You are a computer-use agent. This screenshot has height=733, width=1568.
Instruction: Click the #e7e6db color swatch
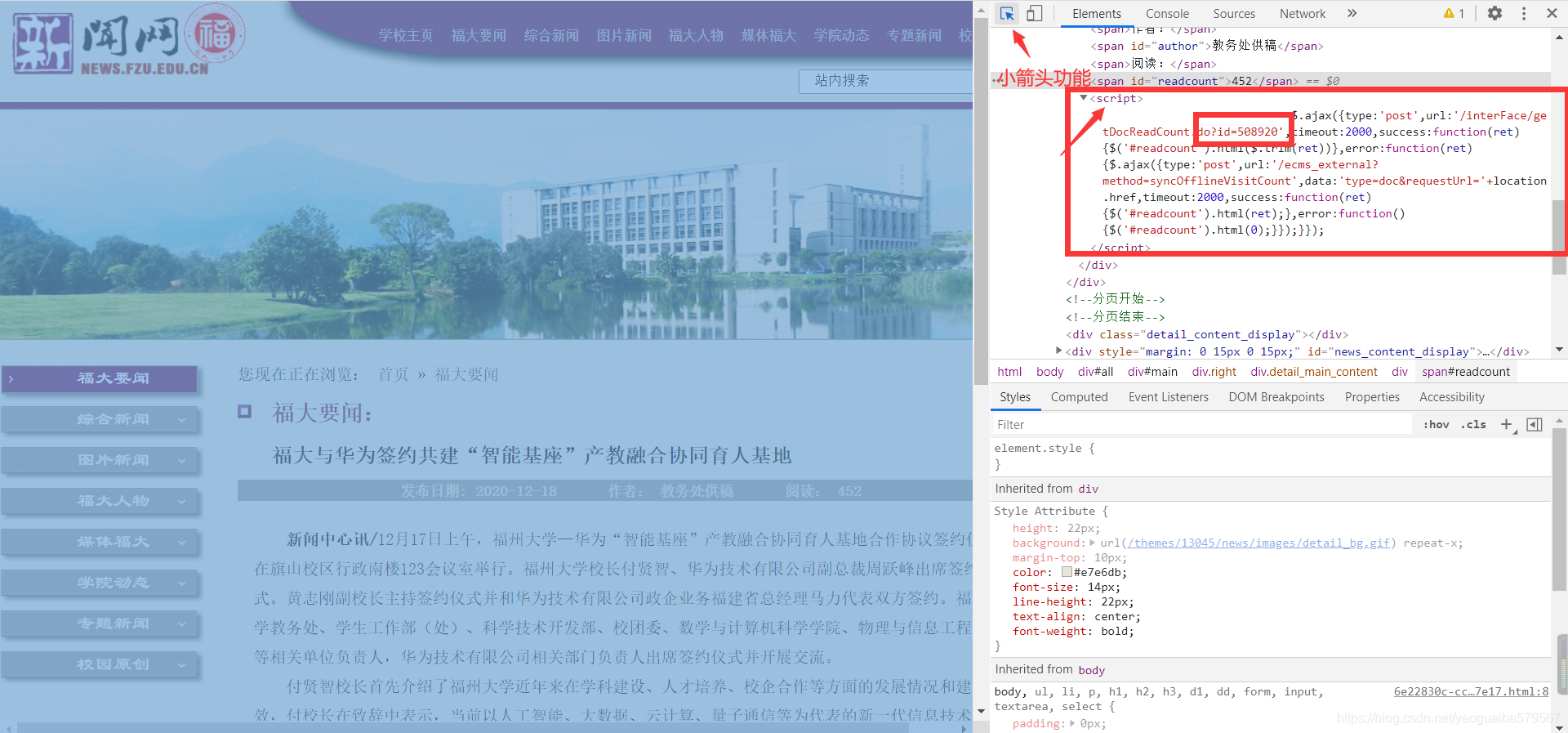[x=1067, y=572]
